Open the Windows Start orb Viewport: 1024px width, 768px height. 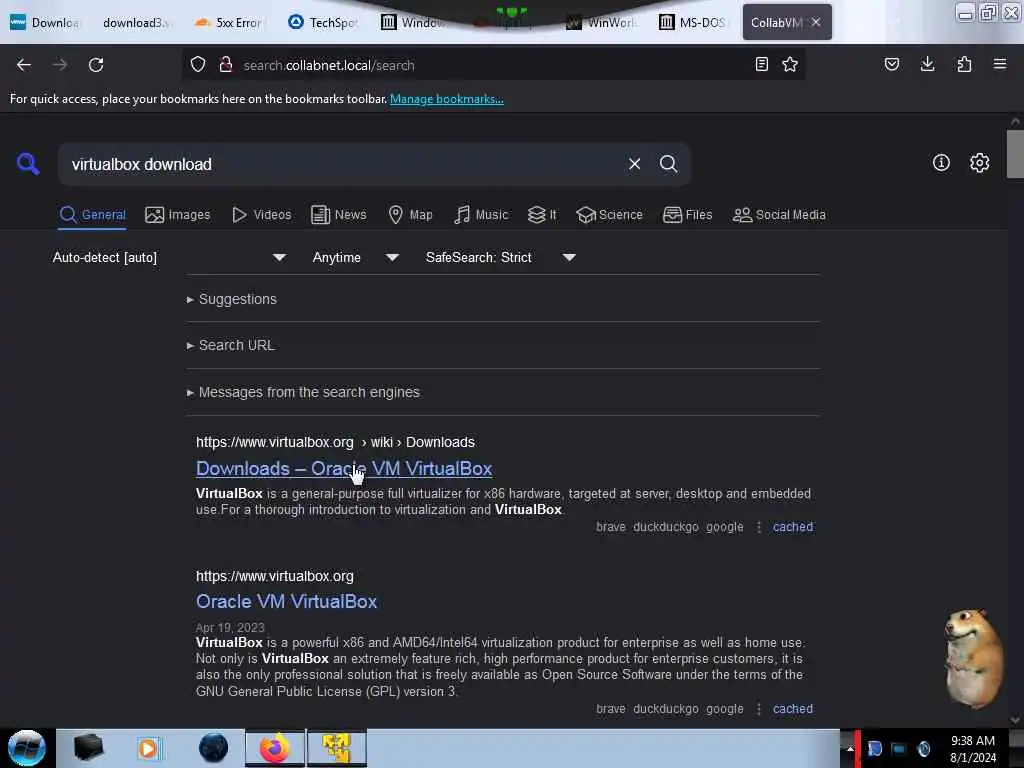point(27,748)
